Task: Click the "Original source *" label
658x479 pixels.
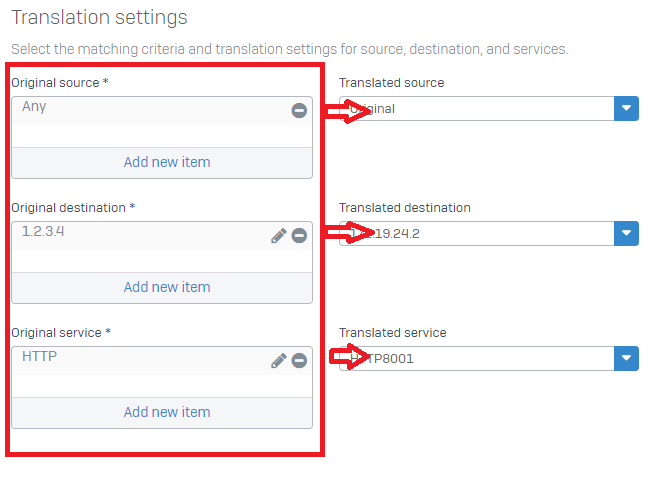Action: [x=59, y=83]
